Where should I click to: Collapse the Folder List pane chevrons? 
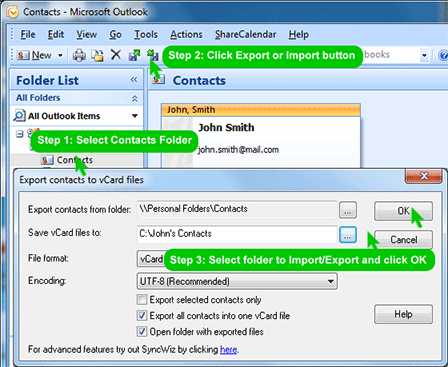click(x=134, y=79)
